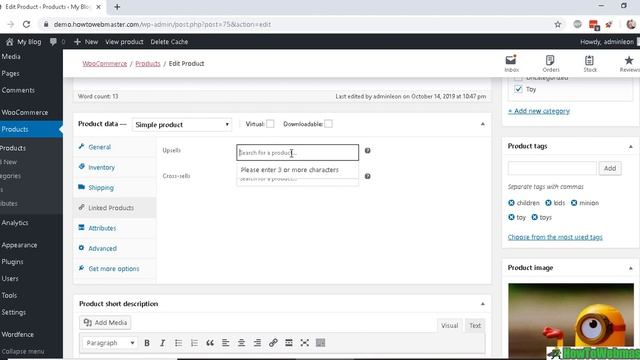Viewport: 640px width, 360px height.
Task: Click the Upsells help tooltip icon
Action: (367, 151)
